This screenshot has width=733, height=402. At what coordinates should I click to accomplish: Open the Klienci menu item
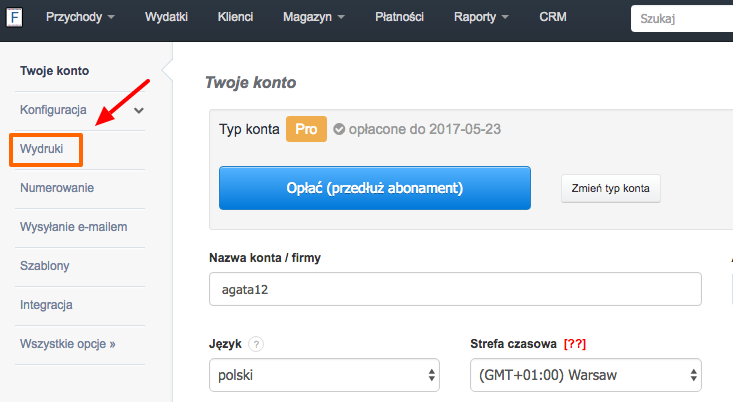(x=235, y=17)
